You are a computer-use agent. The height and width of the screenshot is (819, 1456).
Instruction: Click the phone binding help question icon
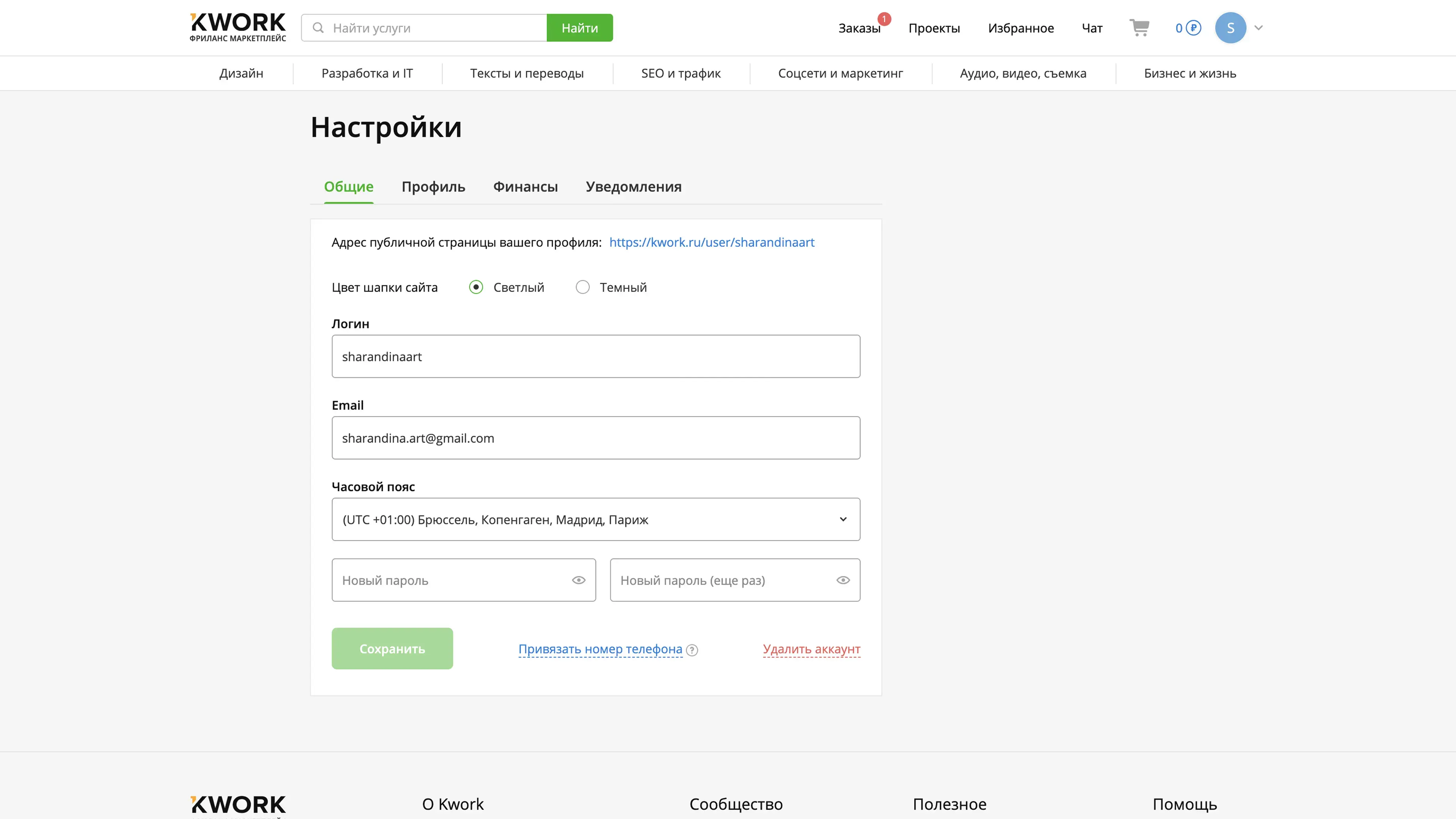point(692,650)
